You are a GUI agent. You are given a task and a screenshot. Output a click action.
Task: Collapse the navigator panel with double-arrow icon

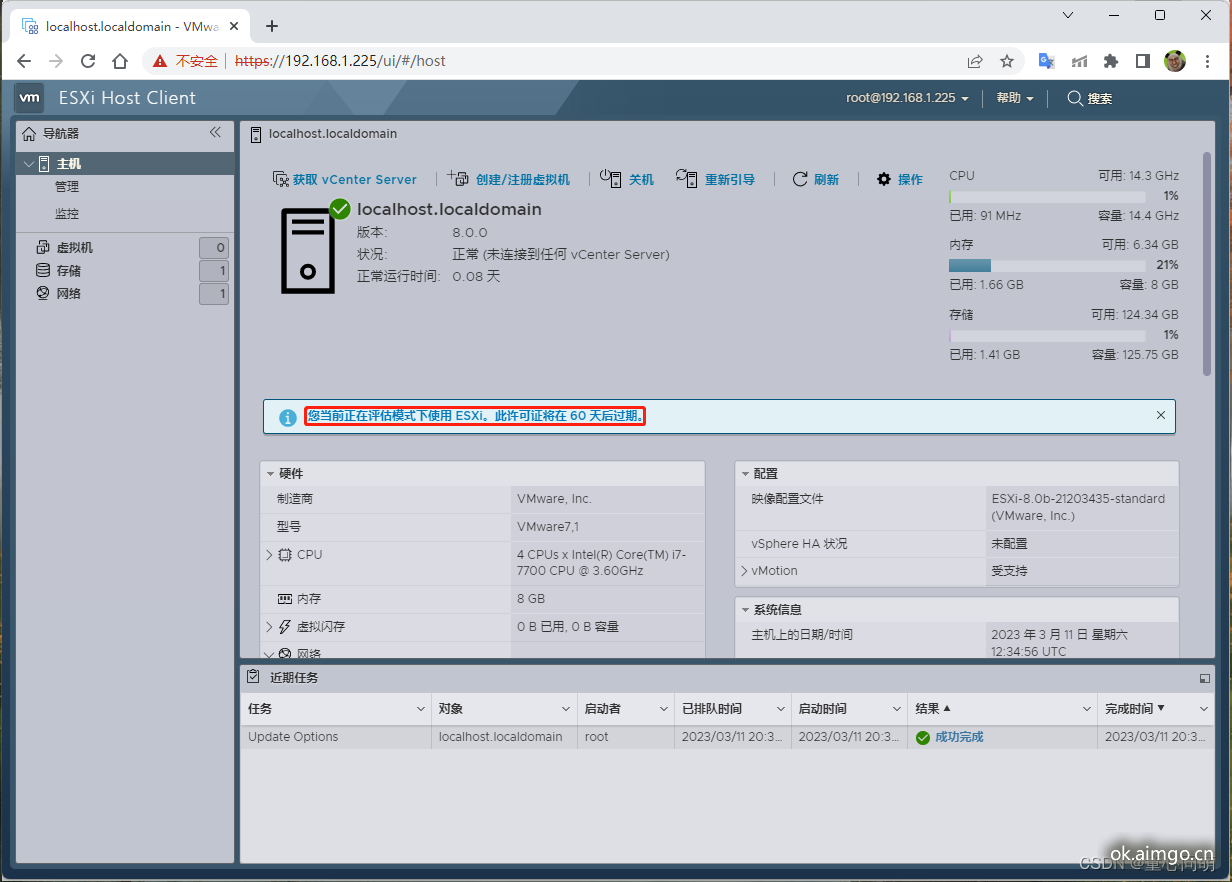pos(215,133)
